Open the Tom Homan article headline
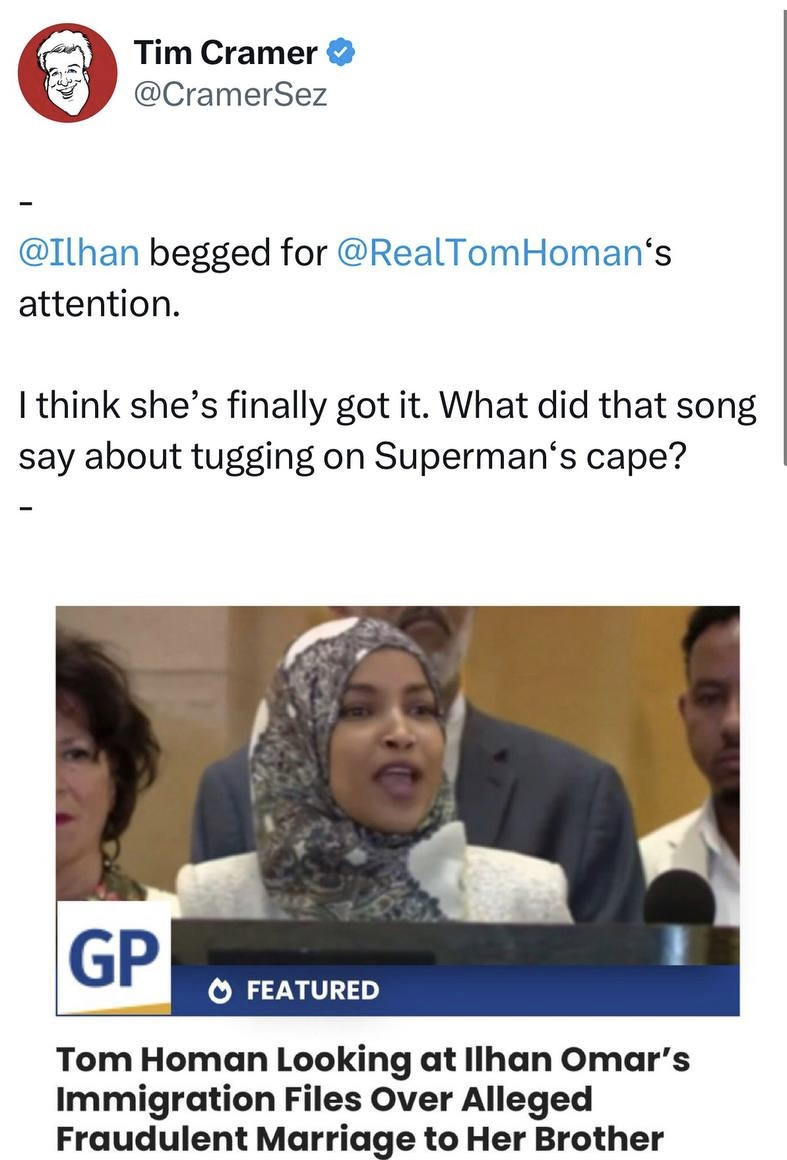This screenshot has height=1160, width=787. (x=372, y=1098)
